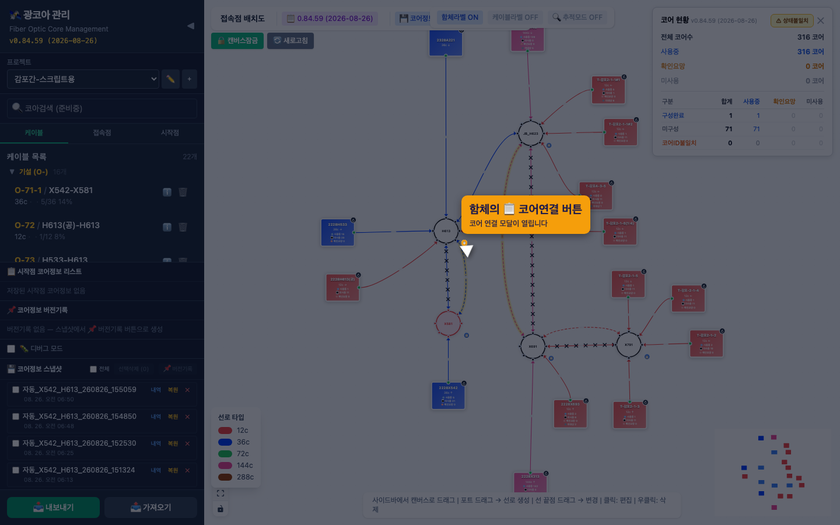Open info for cable O-72
Screen dimensions: 840x525
click(167, 227)
